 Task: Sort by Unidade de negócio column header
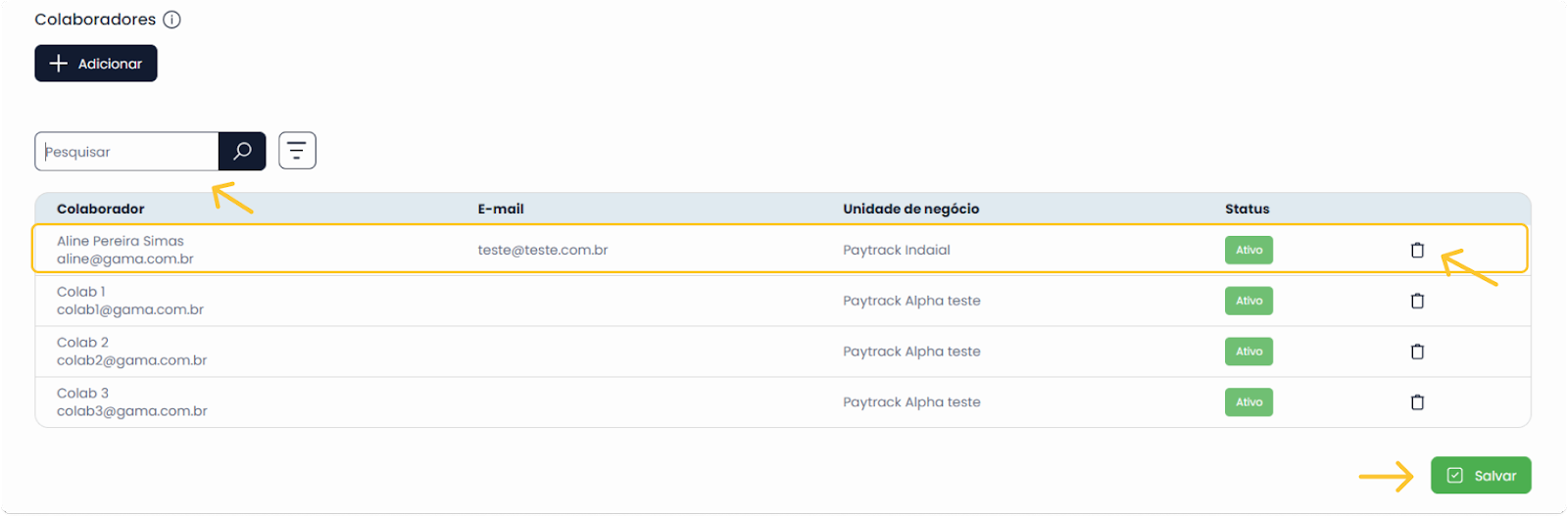click(x=911, y=209)
